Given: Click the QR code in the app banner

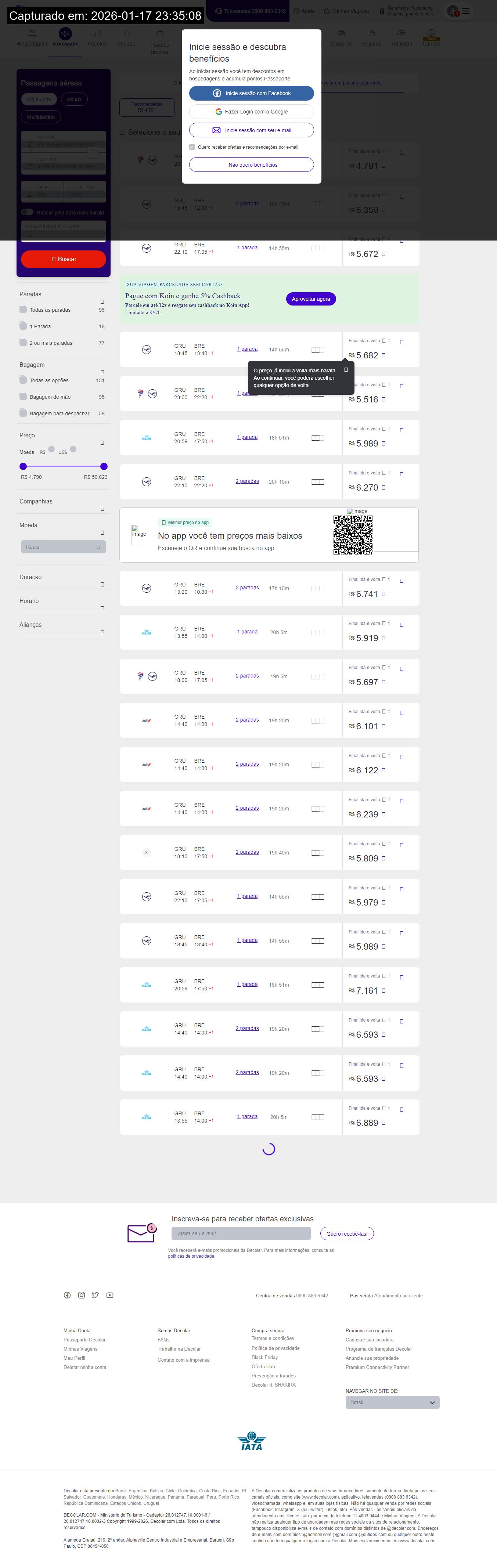Looking at the screenshot, I should pos(353,534).
